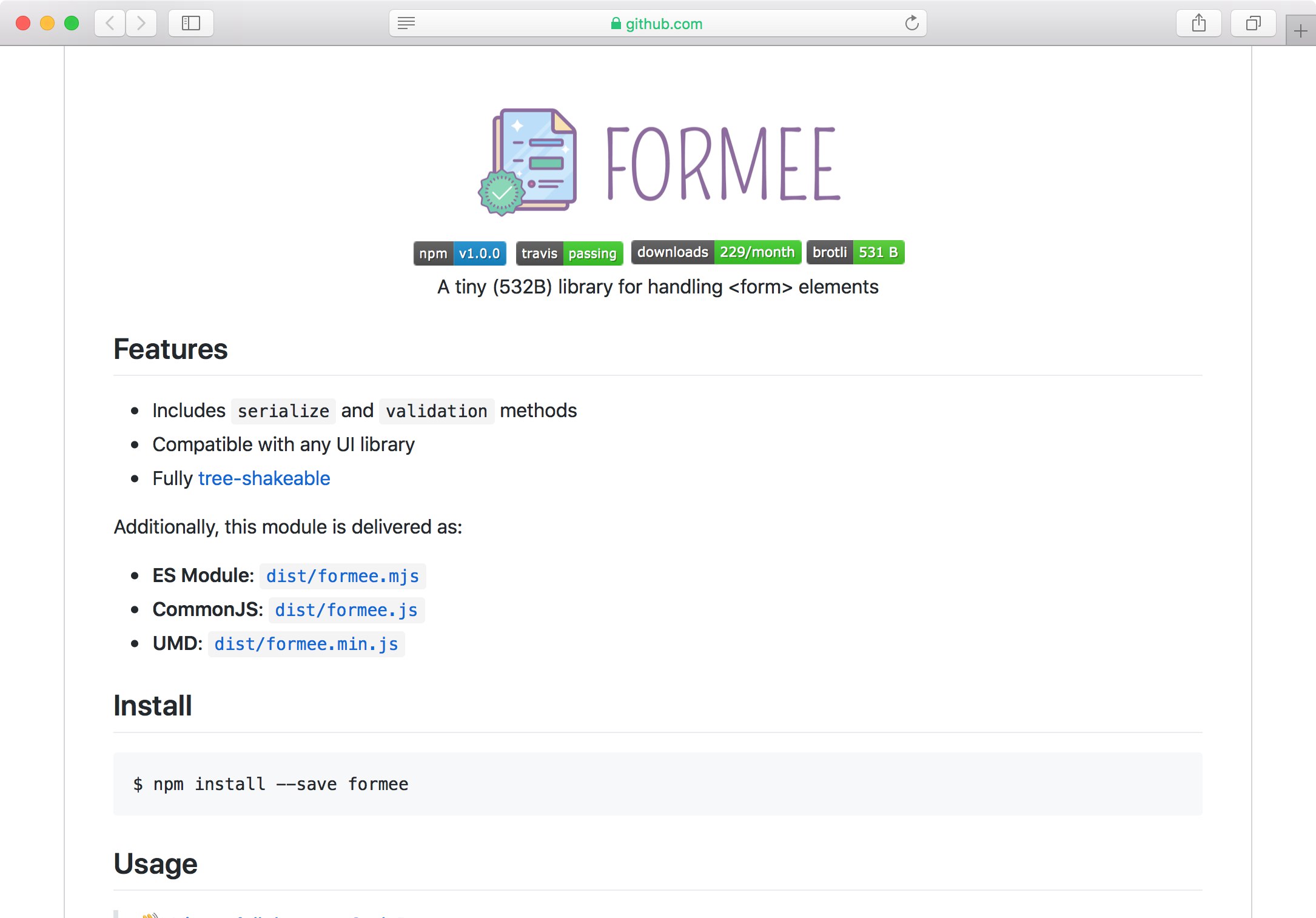Click the green lock icon in address bar

[616, 23]
